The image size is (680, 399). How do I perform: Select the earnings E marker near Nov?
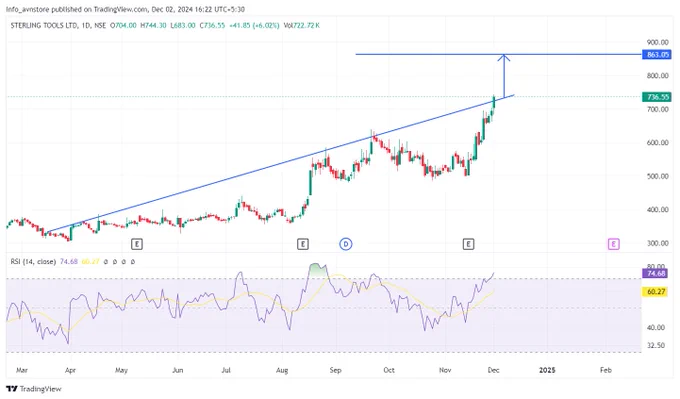tap(468, 244)
